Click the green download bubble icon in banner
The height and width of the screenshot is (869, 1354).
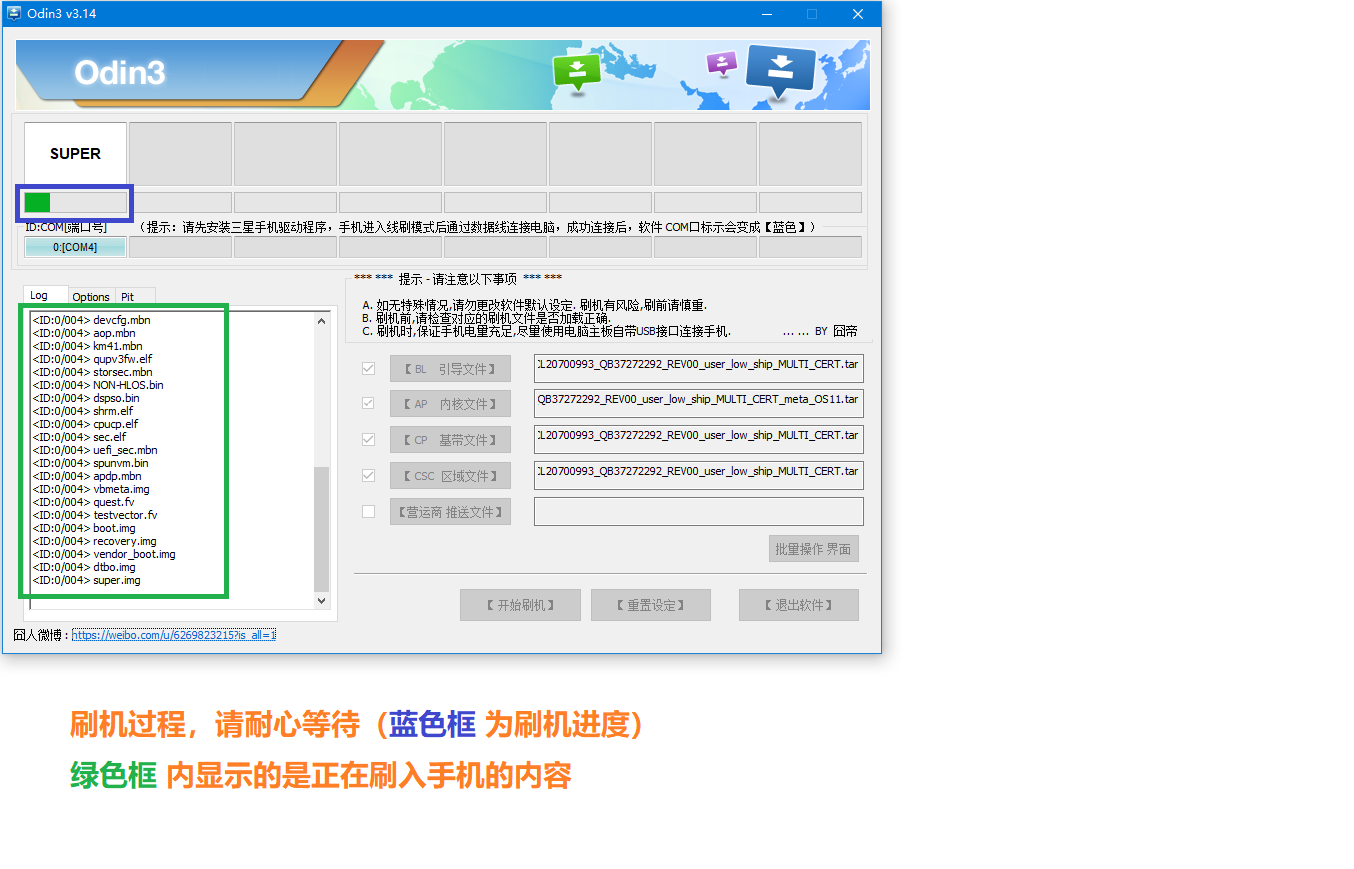point(577,73)
